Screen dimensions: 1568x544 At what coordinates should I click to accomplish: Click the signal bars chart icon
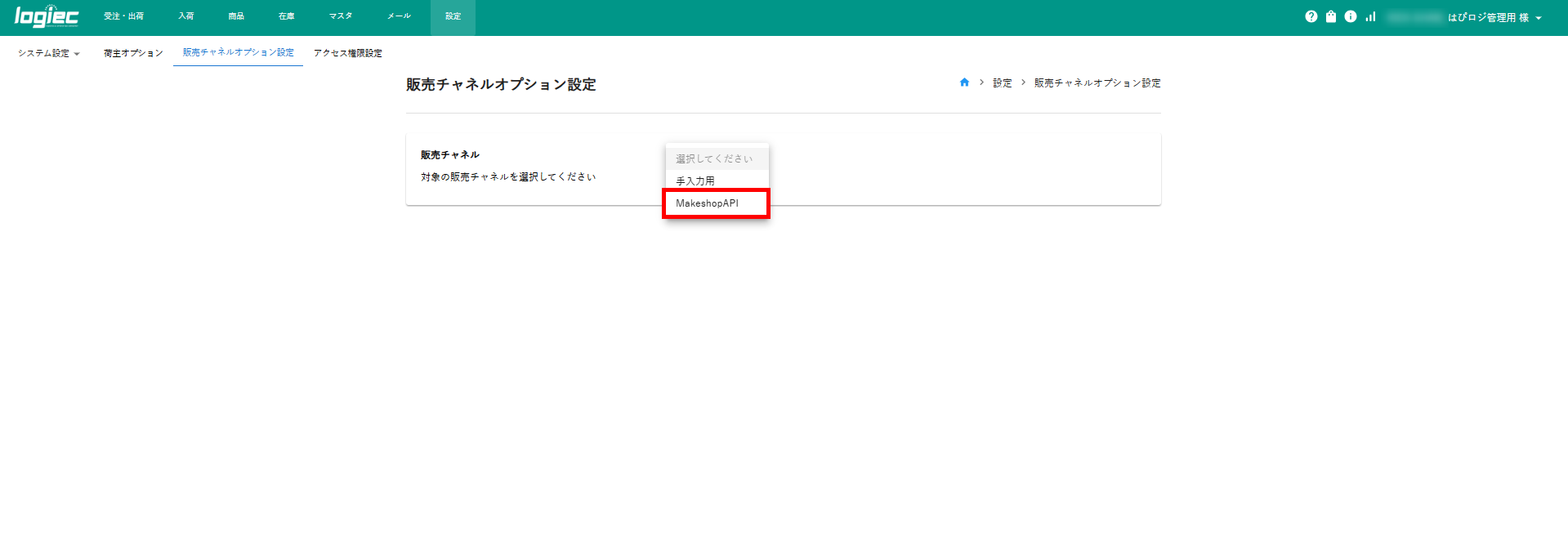[1370, 16]
